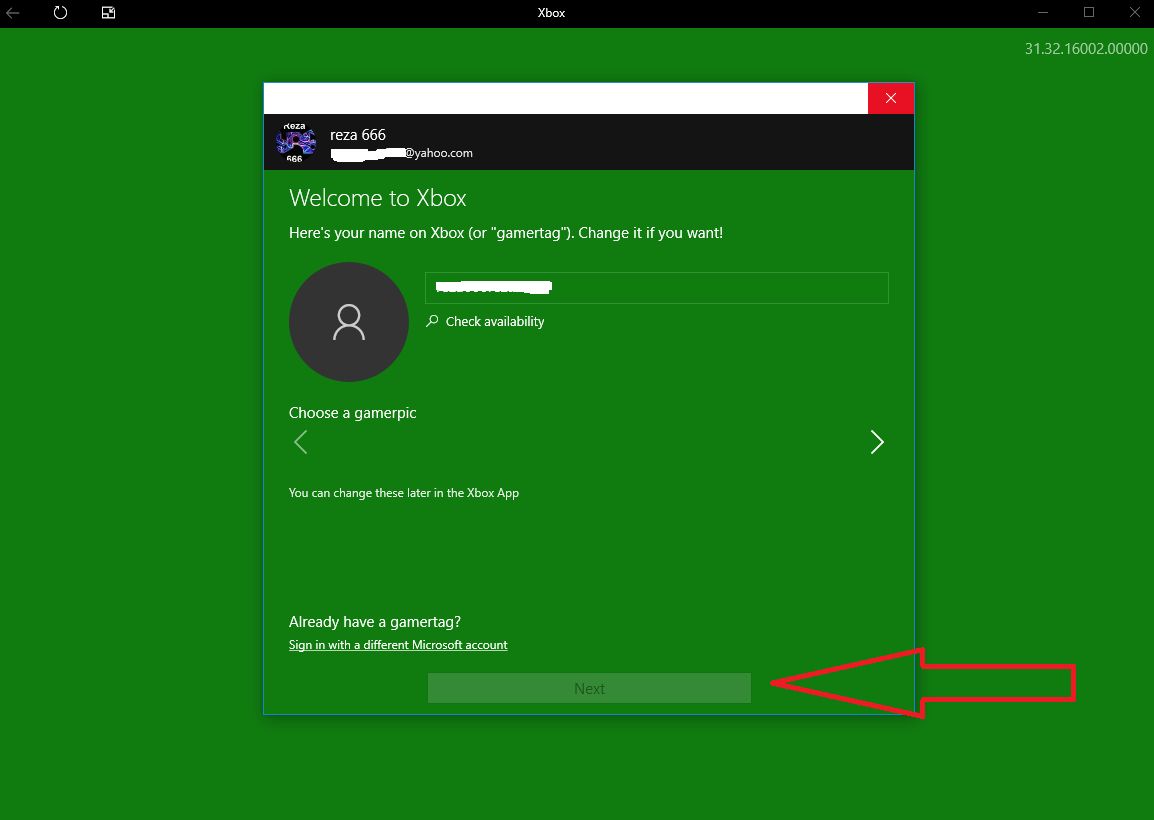This screenshot has height=820, width=1154.
Task: Click the 'Here's your name on Xbox' text
Action: click(506, 233)
